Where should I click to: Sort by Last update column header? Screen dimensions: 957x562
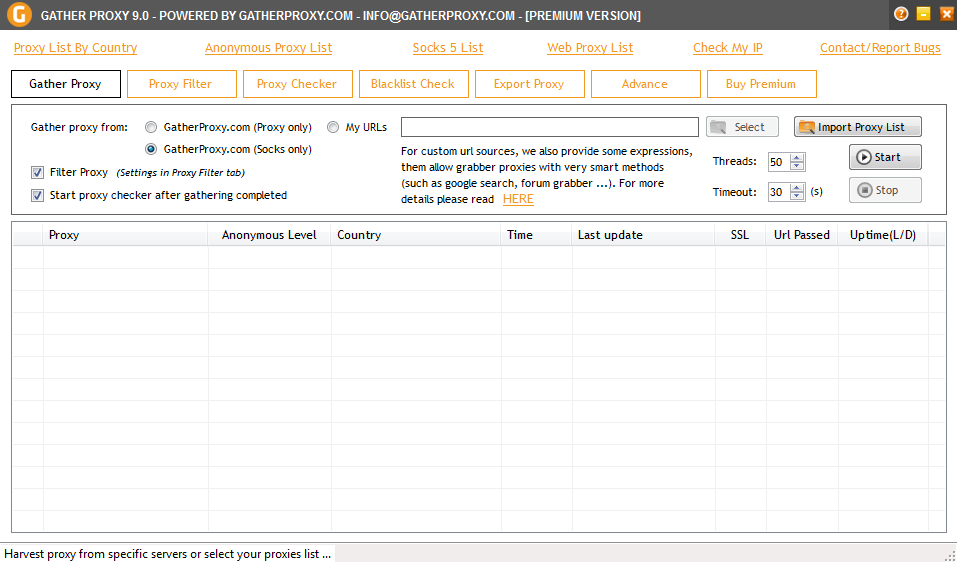pos(643,235)
